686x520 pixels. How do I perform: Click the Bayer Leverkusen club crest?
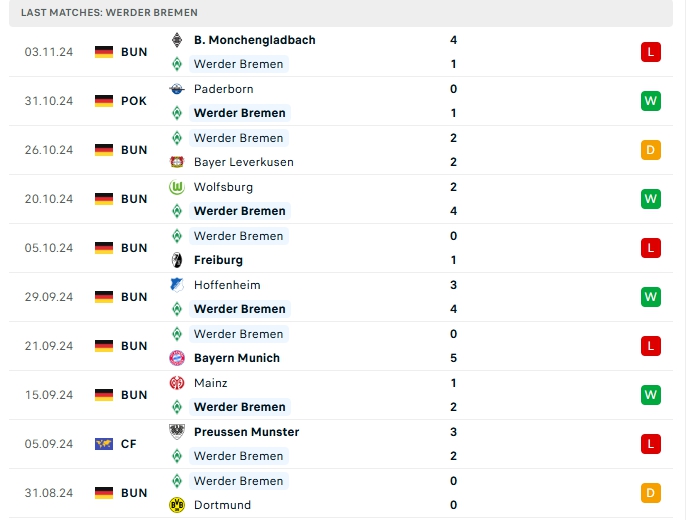click(177, 162)
